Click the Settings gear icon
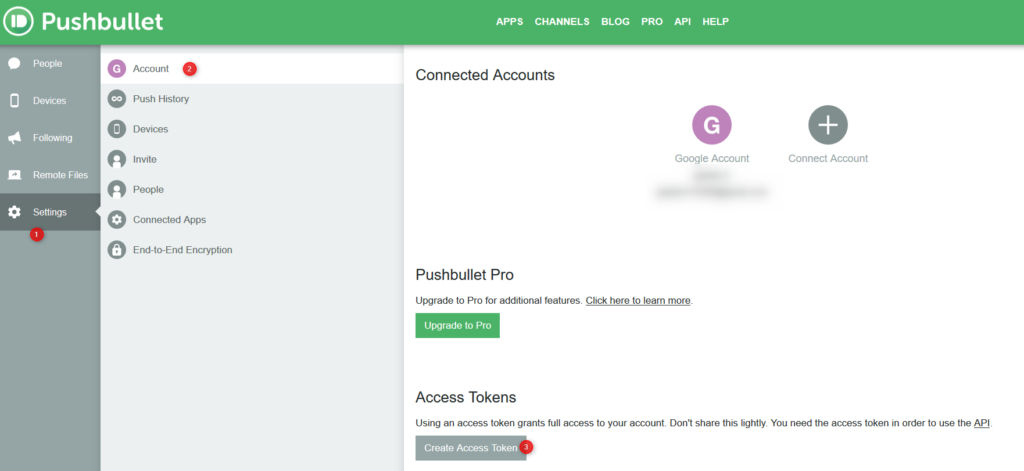Viewport: 1024px width, 471px height. (14, 212)
